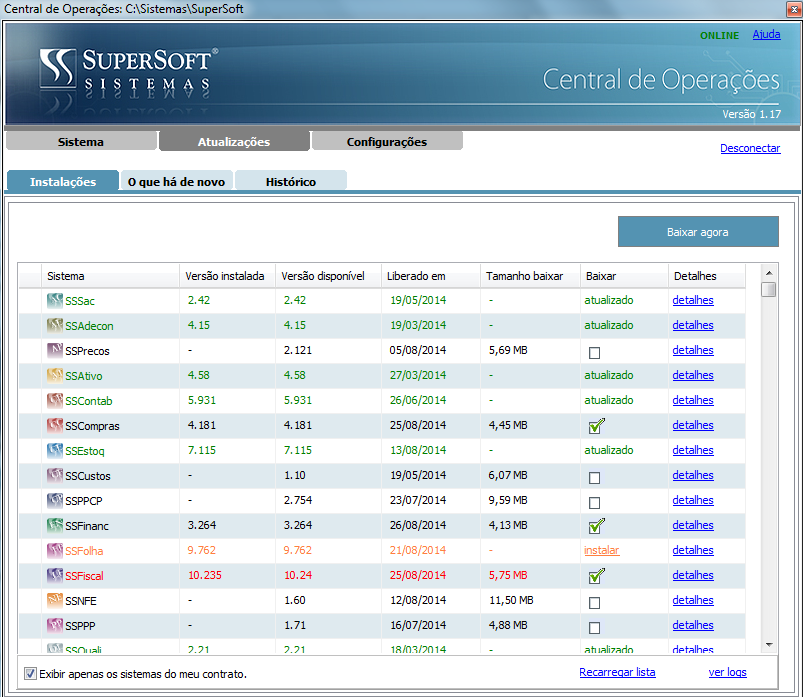Screen dimensions: 803x697
Task: Open detalhes link for SSAtivo
Action: [692, 375]
